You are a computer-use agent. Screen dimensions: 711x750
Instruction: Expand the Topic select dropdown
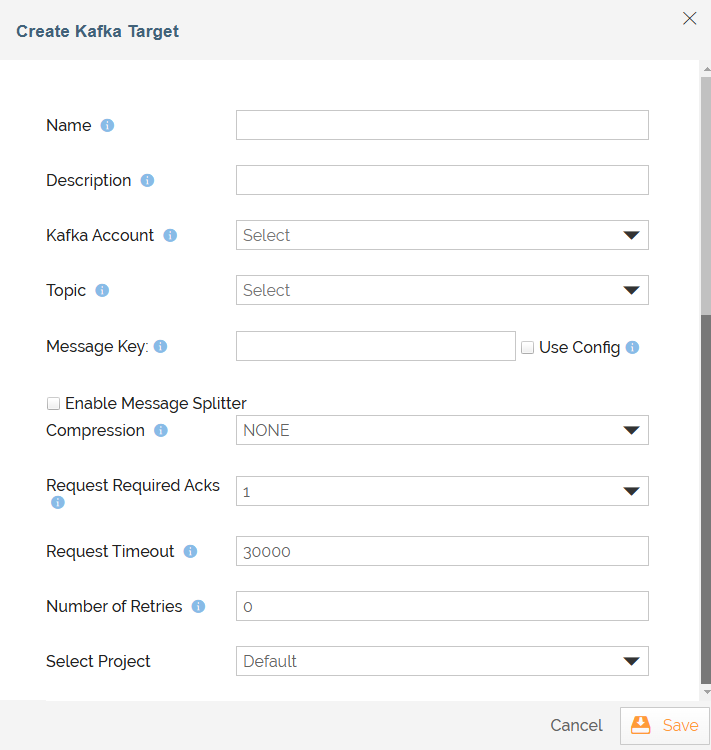442,290
